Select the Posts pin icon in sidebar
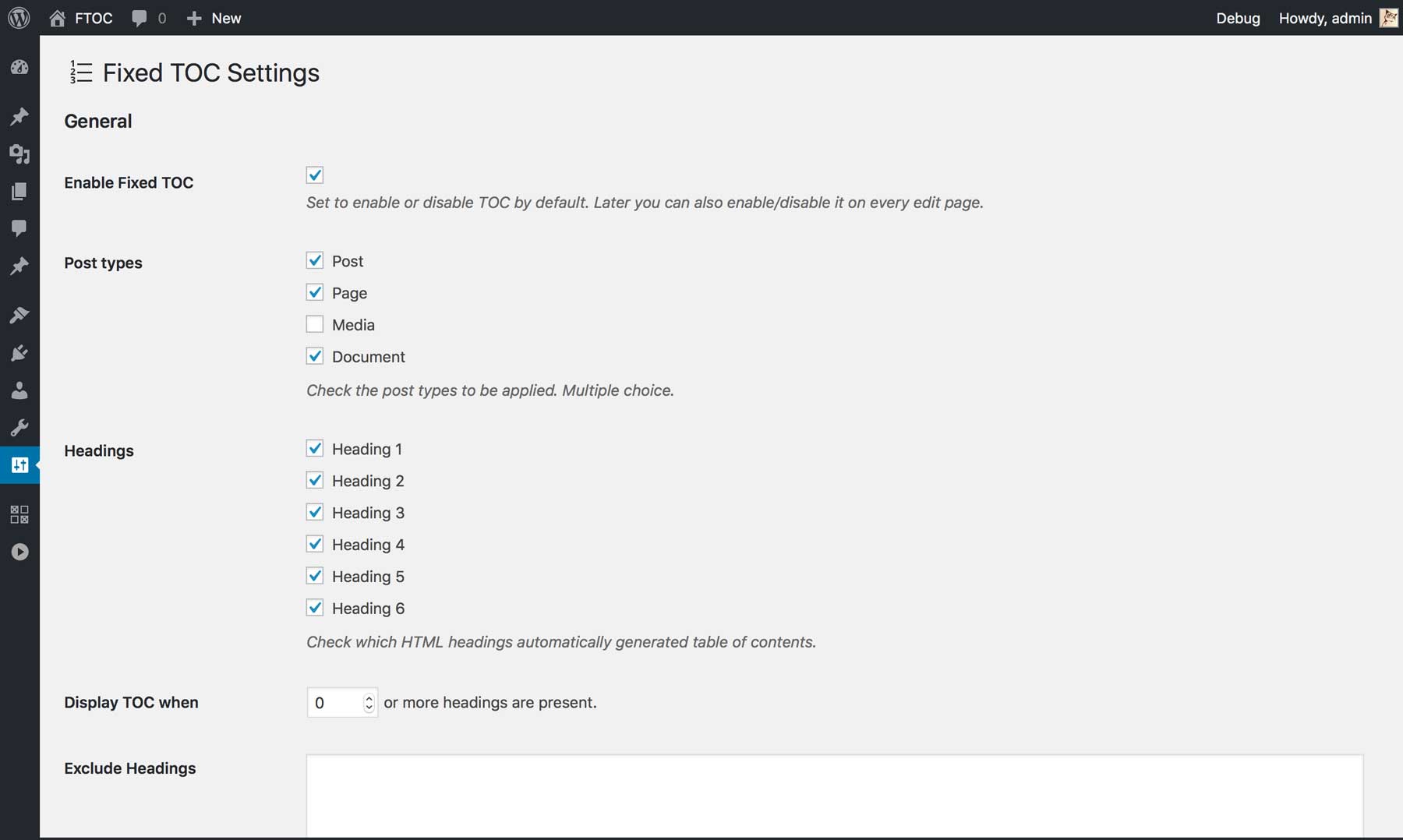The image size is (1403, 840). pos(19,116)
